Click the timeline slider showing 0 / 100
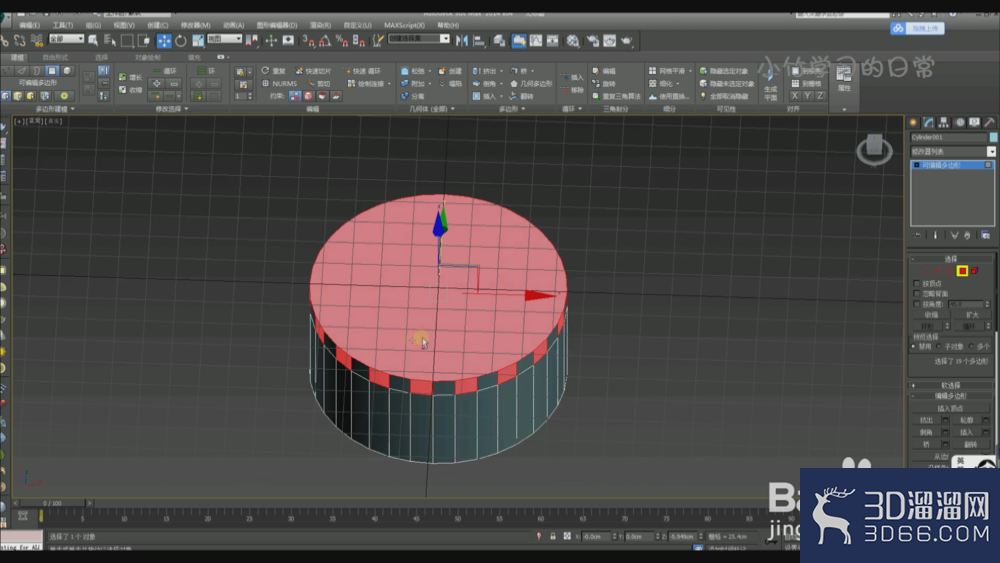This screenshot has height=563, width=1000. coord(53,503)
